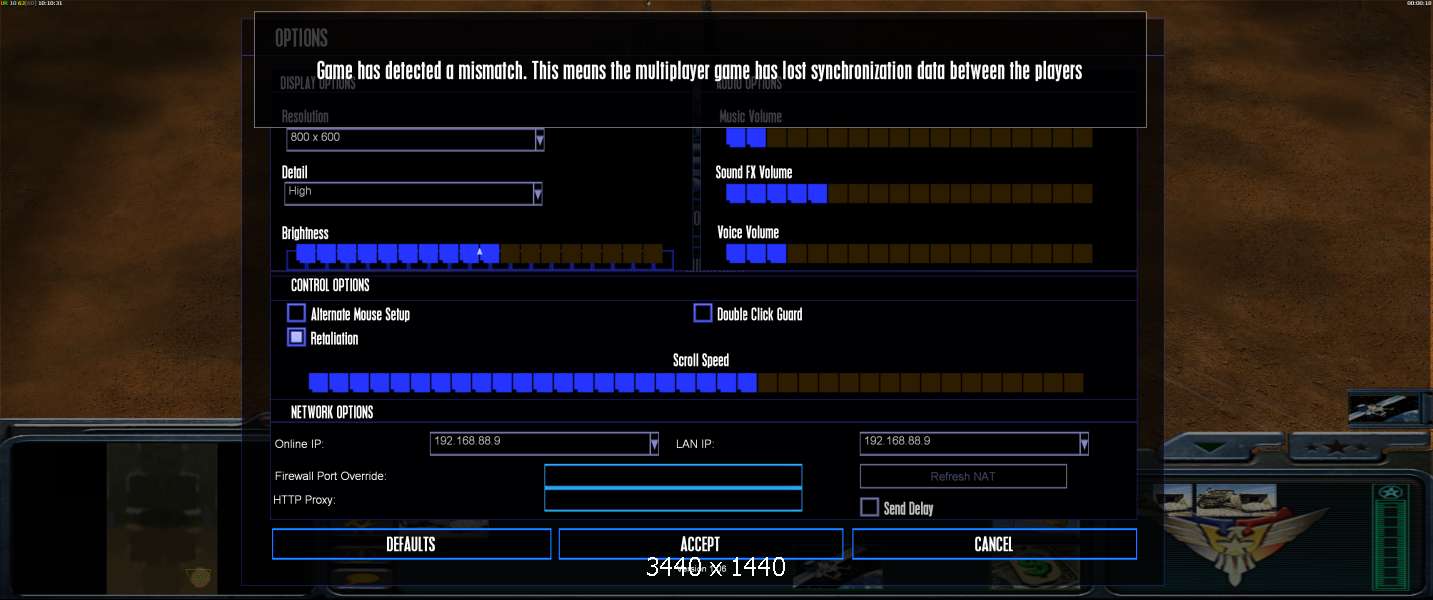Click the Defaults button
Screen dimensions: 1433x600
point(411,544)
